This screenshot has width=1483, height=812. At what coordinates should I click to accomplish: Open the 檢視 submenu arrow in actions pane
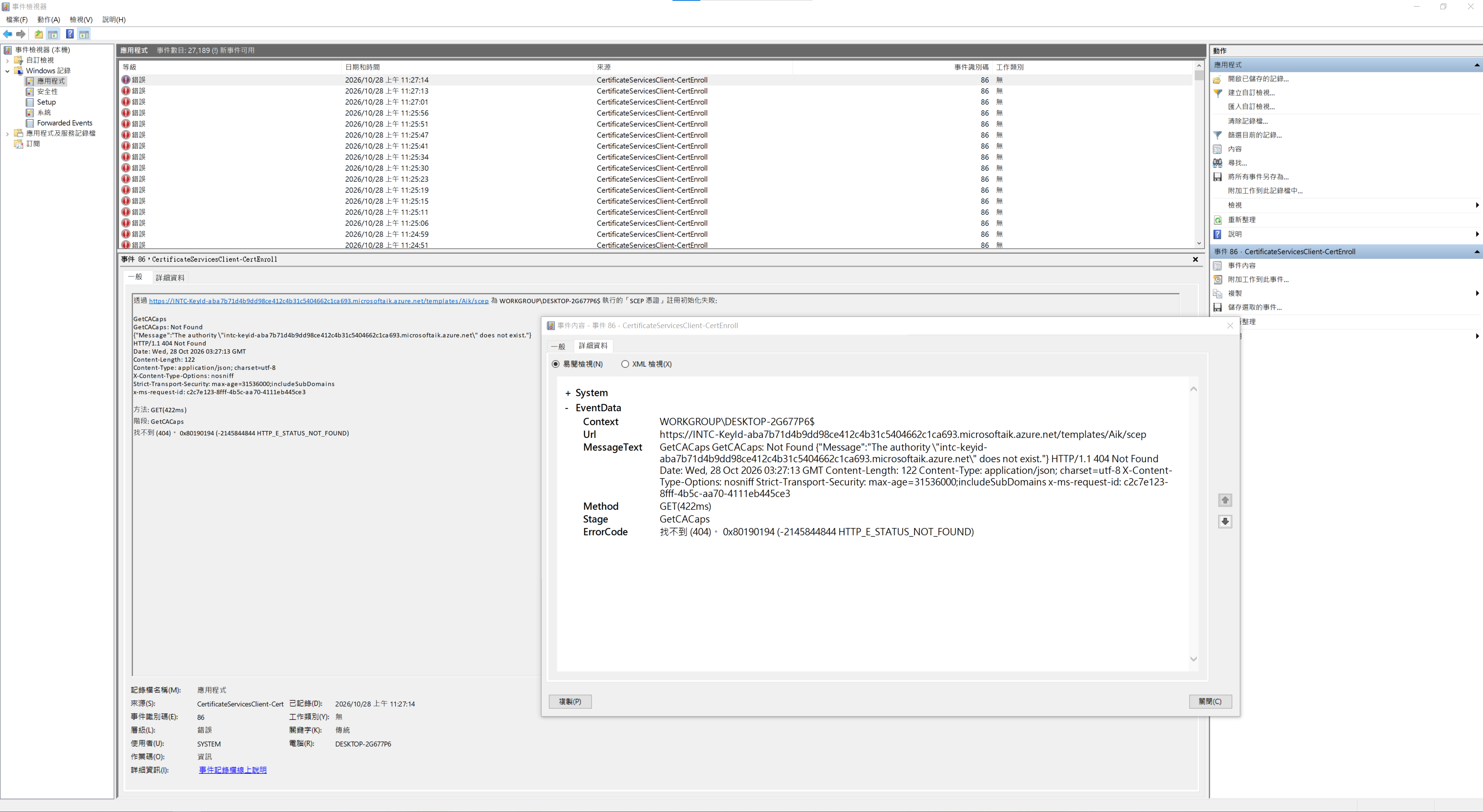tap(1477, 205)
